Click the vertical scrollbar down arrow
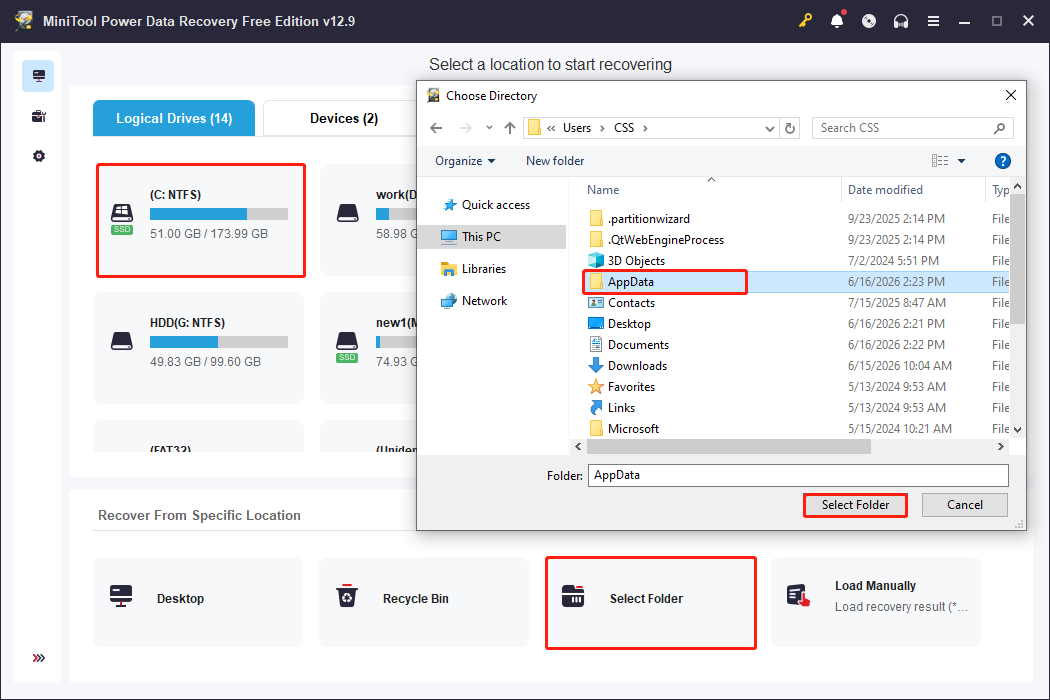 (1017, 430)
